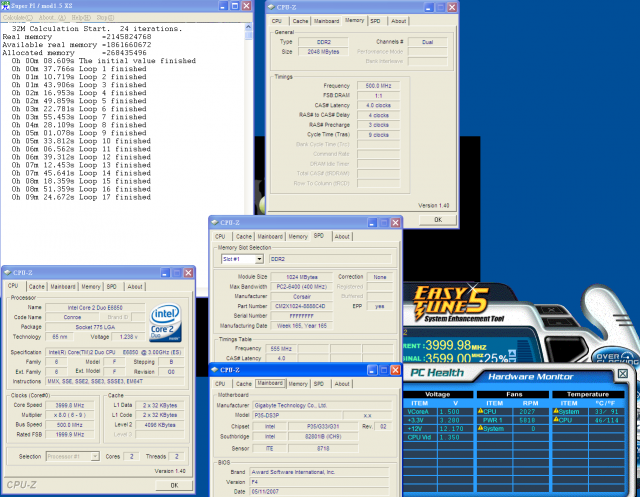640x497 pixels.
Task: Select Memory tab in CPU-Z SPD window
Action: (298, 236)
